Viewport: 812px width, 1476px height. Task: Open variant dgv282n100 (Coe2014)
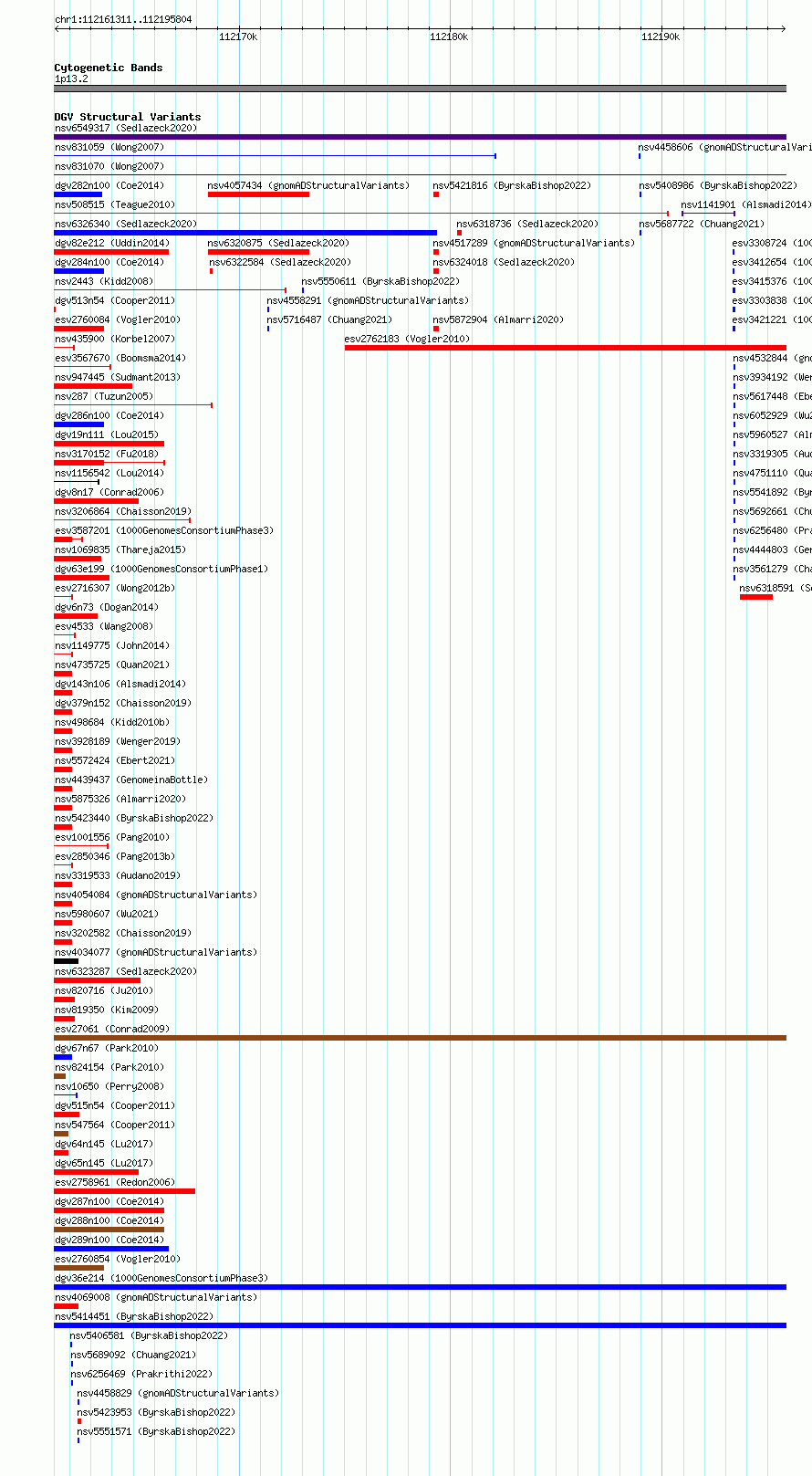click(109, 185)
